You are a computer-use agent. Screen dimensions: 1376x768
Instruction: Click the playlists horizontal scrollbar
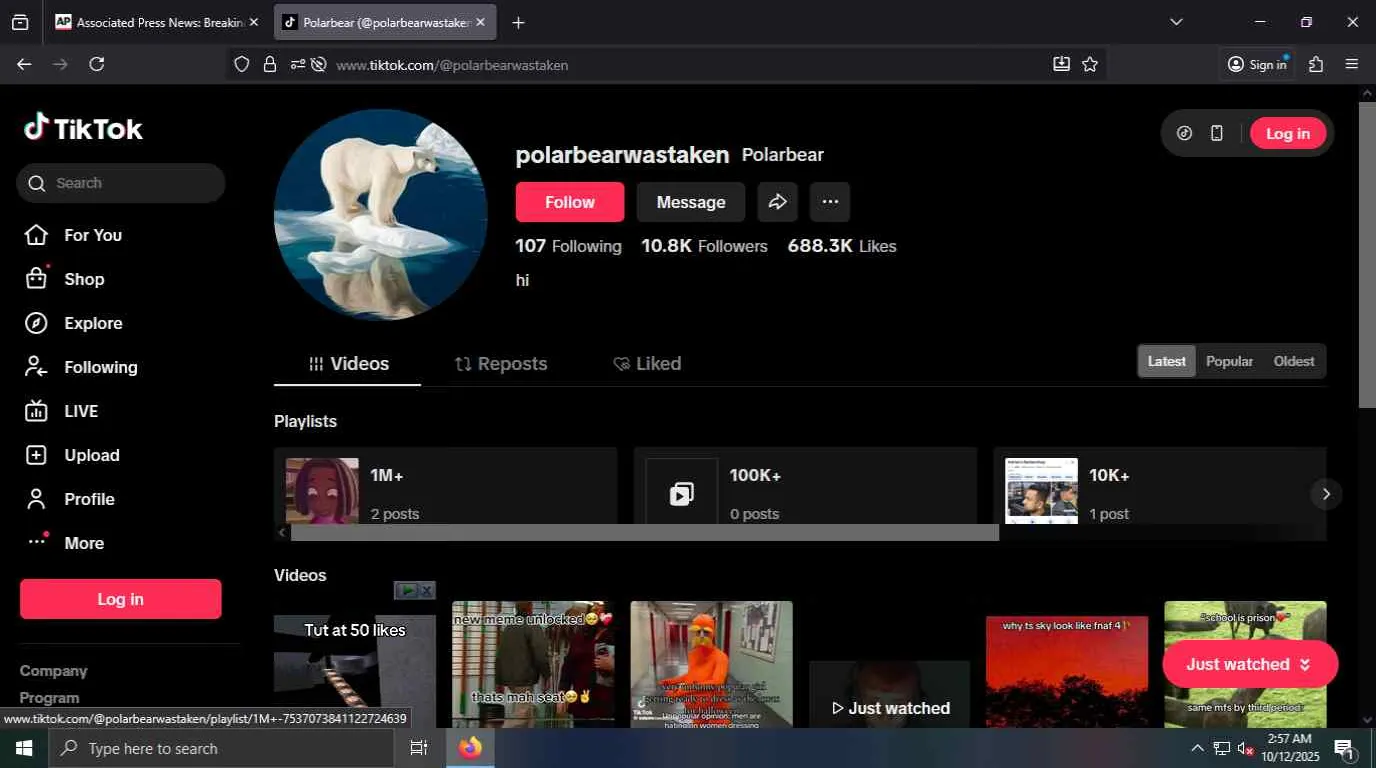(x=645, y=533)
